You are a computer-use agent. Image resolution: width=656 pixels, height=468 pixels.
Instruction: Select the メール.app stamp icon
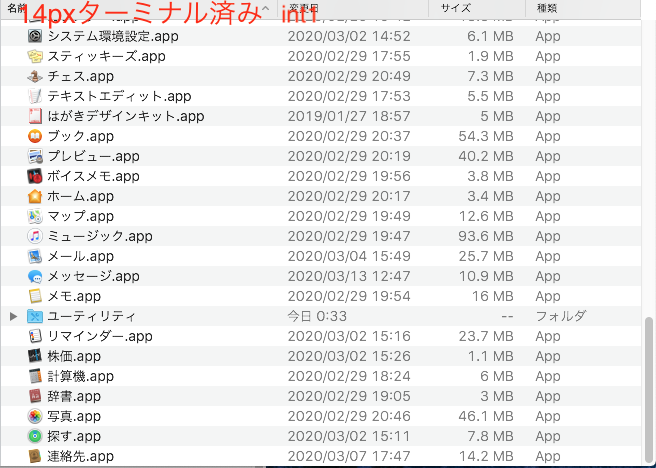pos(35,256)
